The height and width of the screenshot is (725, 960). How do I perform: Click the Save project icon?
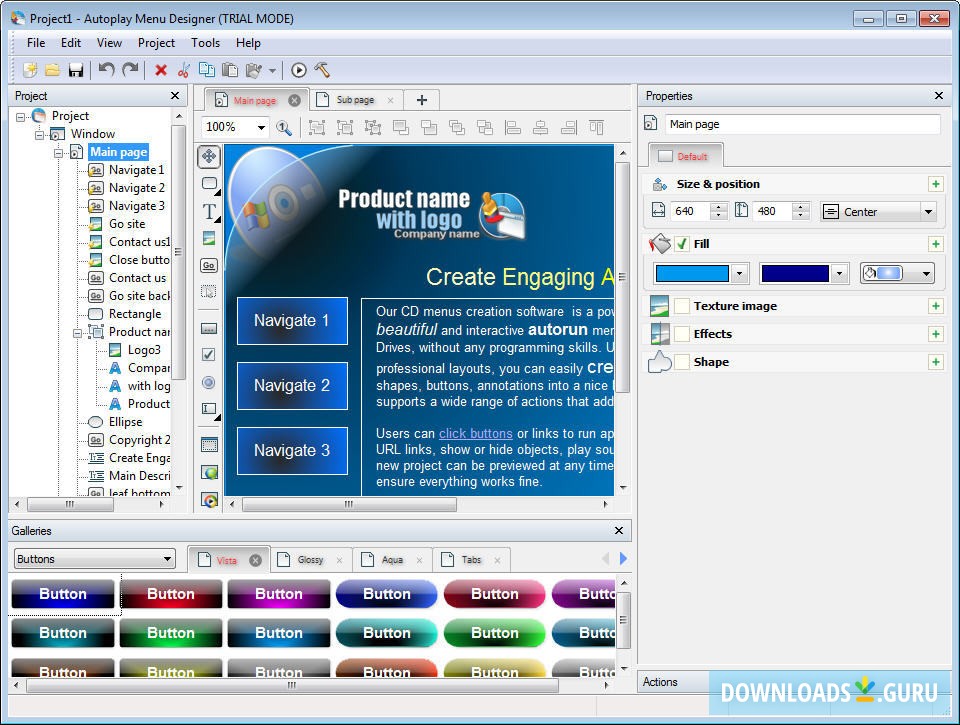pyautogui.click(x=75, y=70)
